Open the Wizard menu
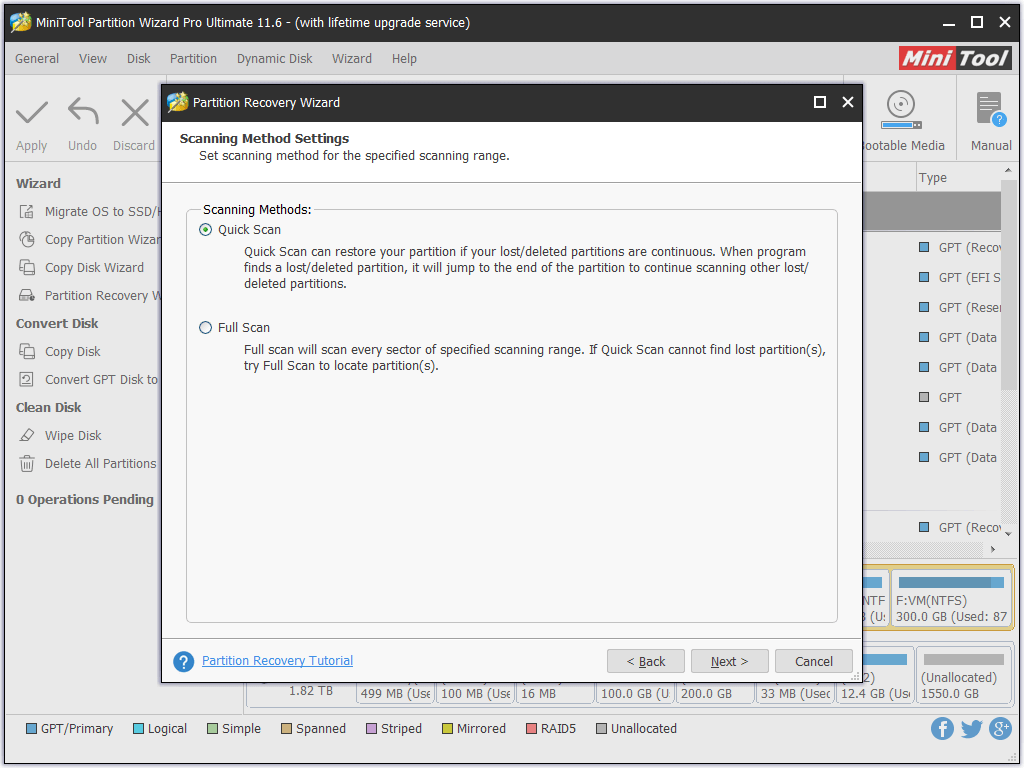Viewport: 1024px width, 768px height. click(x=352, y=59)
